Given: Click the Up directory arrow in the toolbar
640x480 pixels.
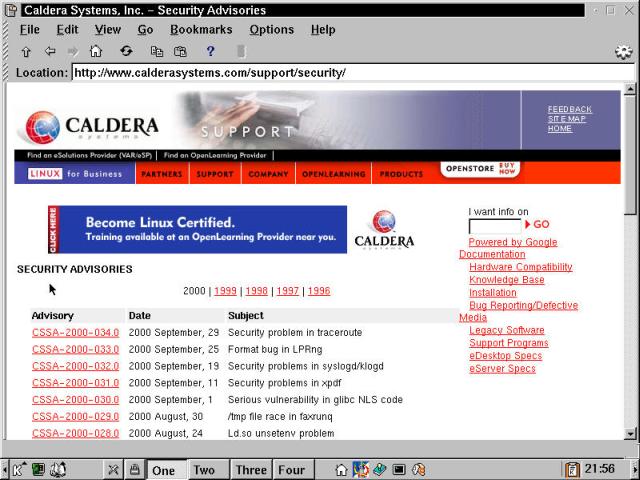Looking at the screenshot, I should point(26,51).
